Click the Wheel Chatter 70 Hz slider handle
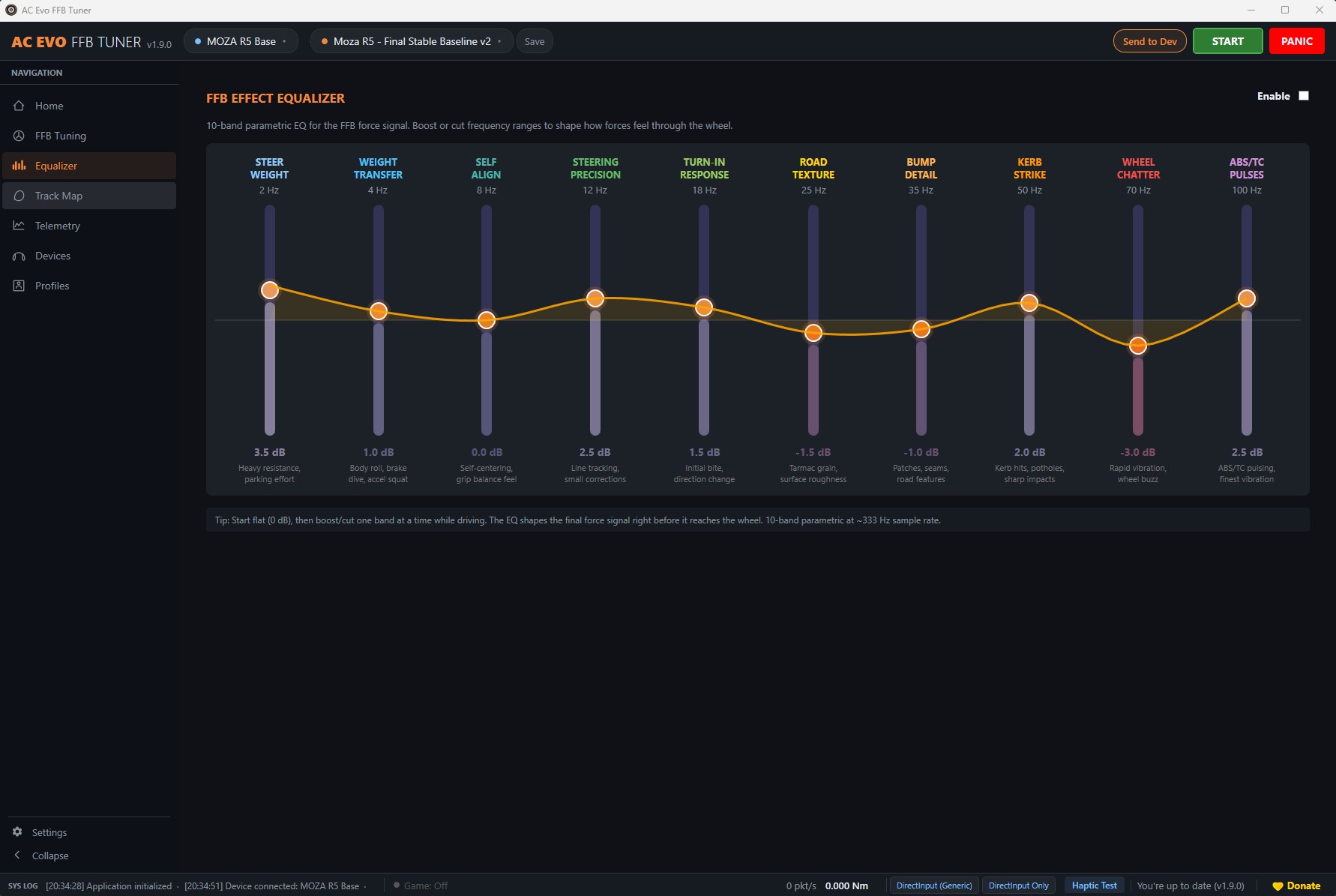This screenshot has height=896, width=1336. click(x=1138, y=346)
